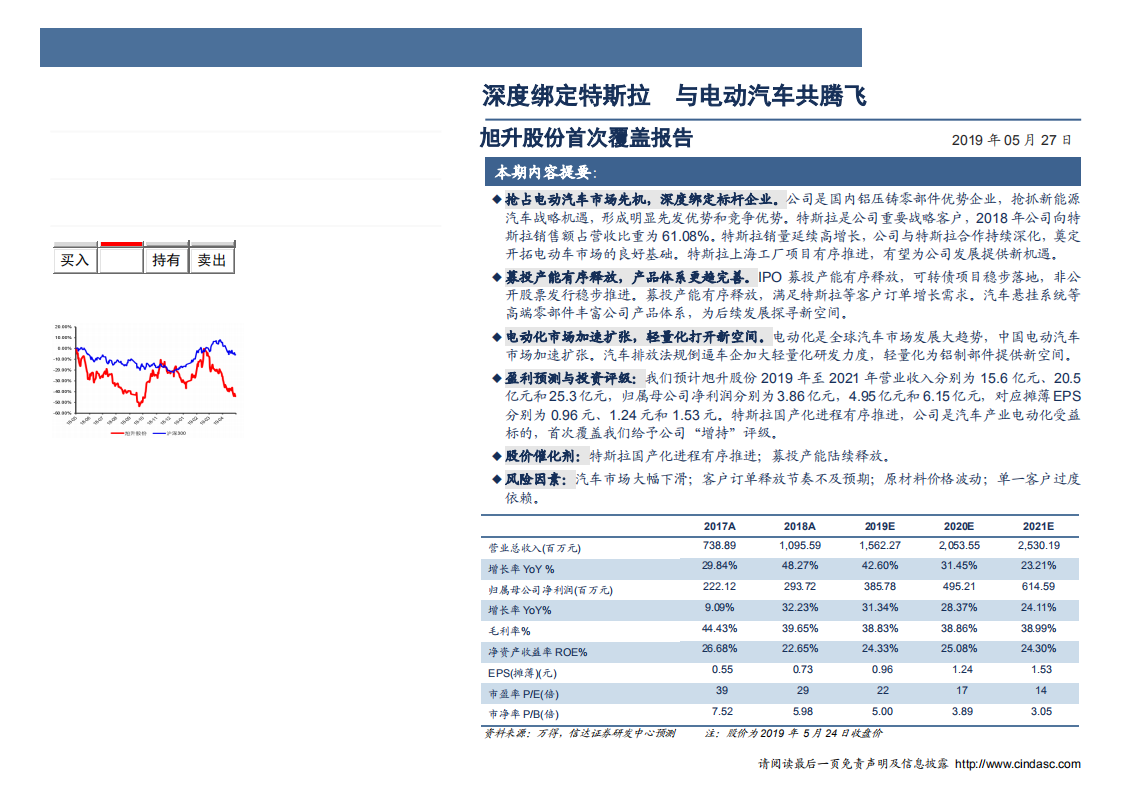Toggle the empty rating cell beside 买入
Viewport: 1122px width, 793px height.
pyautogui.click(x=121, y=259)
